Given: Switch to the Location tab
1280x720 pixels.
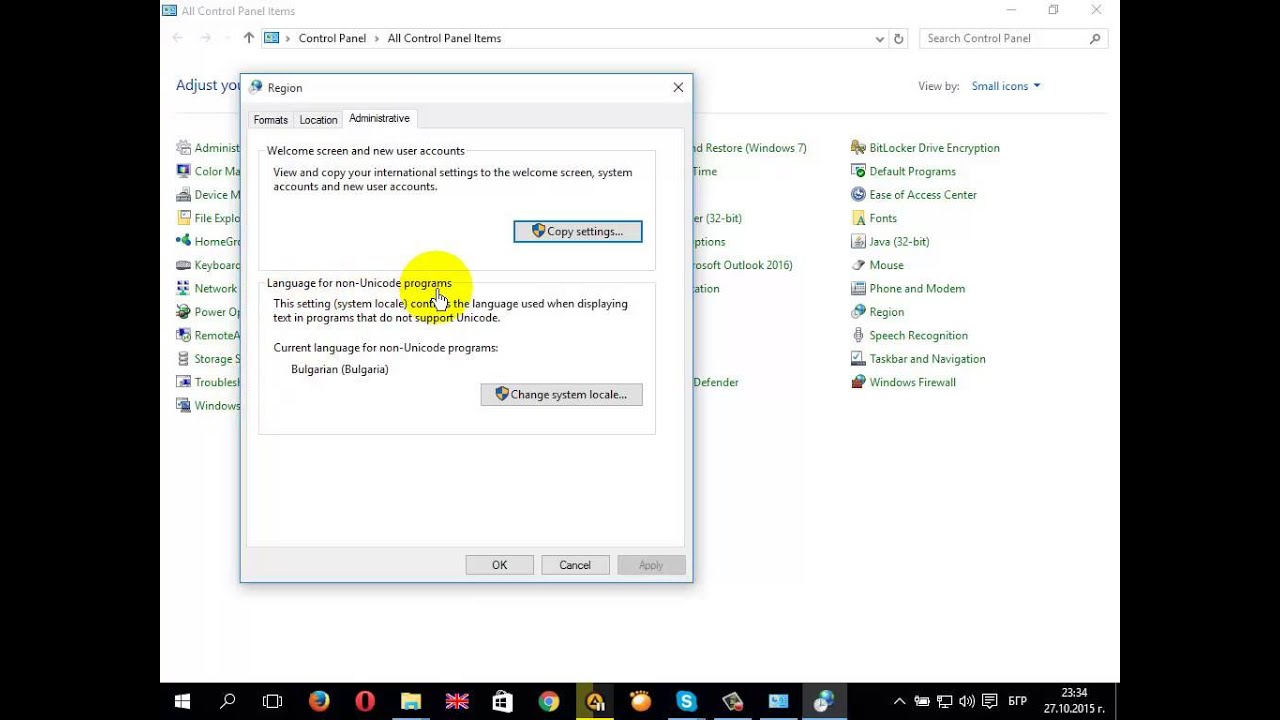Looking at the screenshot, I should tap(318, 120).
